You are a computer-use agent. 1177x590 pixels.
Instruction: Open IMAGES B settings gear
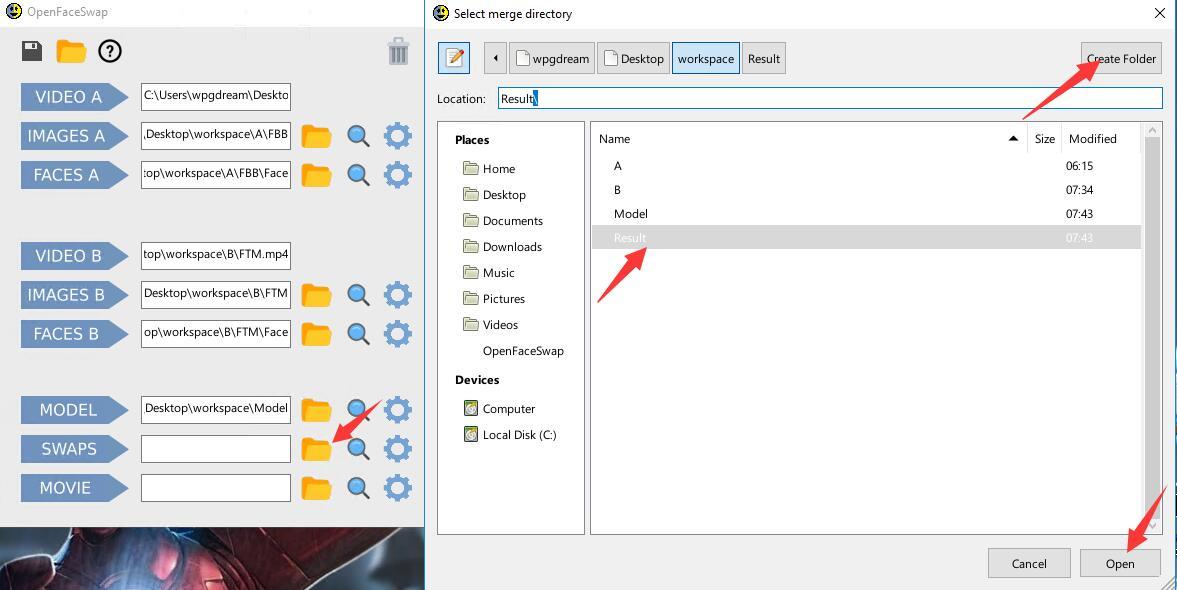[x=397, y=295]
